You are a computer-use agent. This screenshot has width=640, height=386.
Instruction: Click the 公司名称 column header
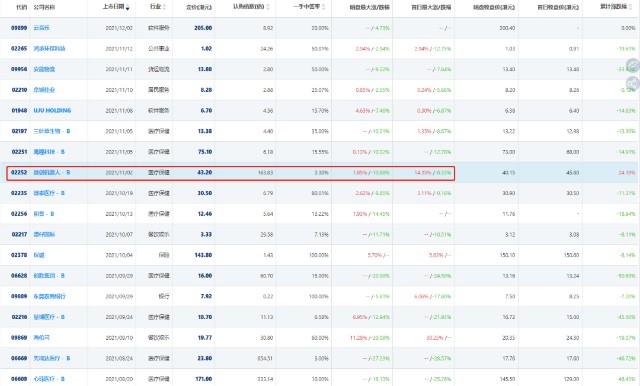point(44,7)
